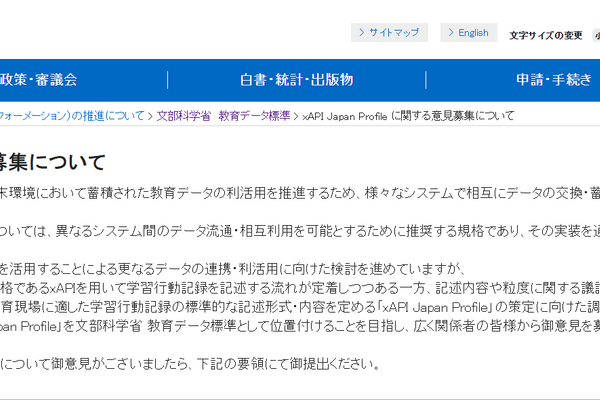Click the sentence について御意見がございましたら
The image size is (600, 400).
click(x=190, y=364)
